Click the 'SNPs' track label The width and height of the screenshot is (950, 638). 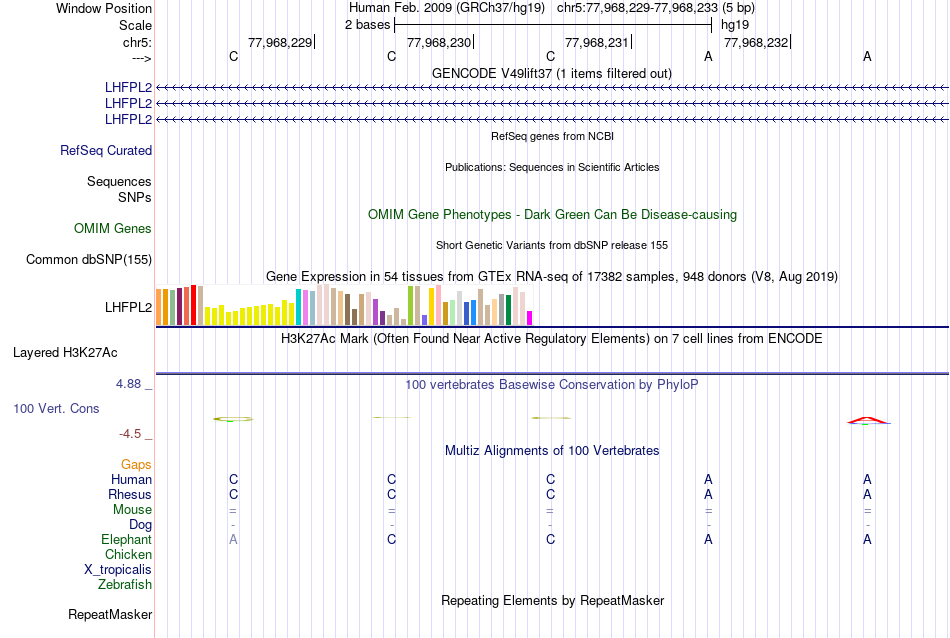pyautogui.click(x=135, y=197)
